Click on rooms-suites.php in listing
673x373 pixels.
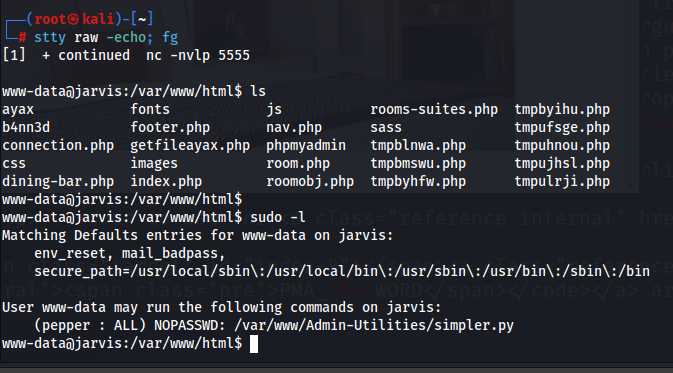click(434, 110)
